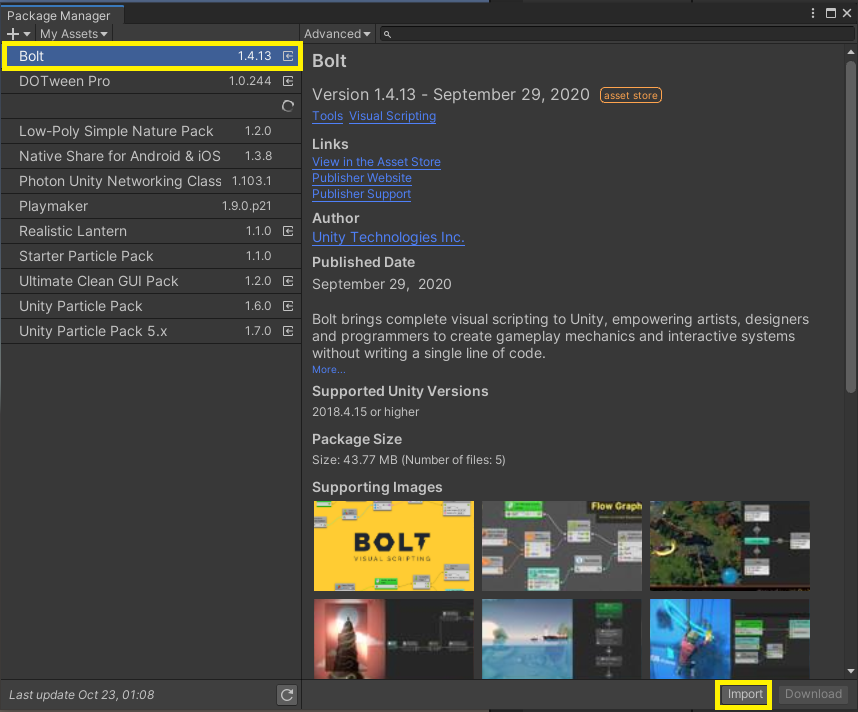Maximize the Package Manager window
This screenshot has width=858, height=712.
click(x=831, y=13)
